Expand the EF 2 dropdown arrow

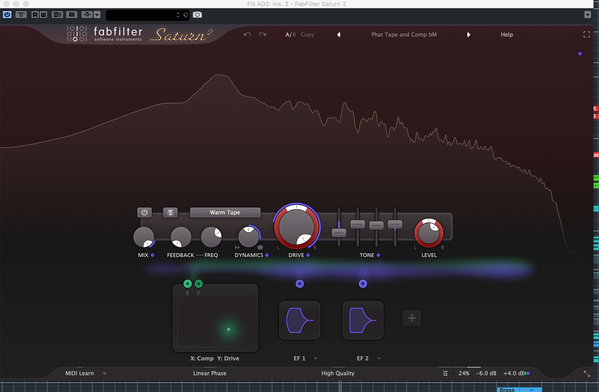pos(379,358)
